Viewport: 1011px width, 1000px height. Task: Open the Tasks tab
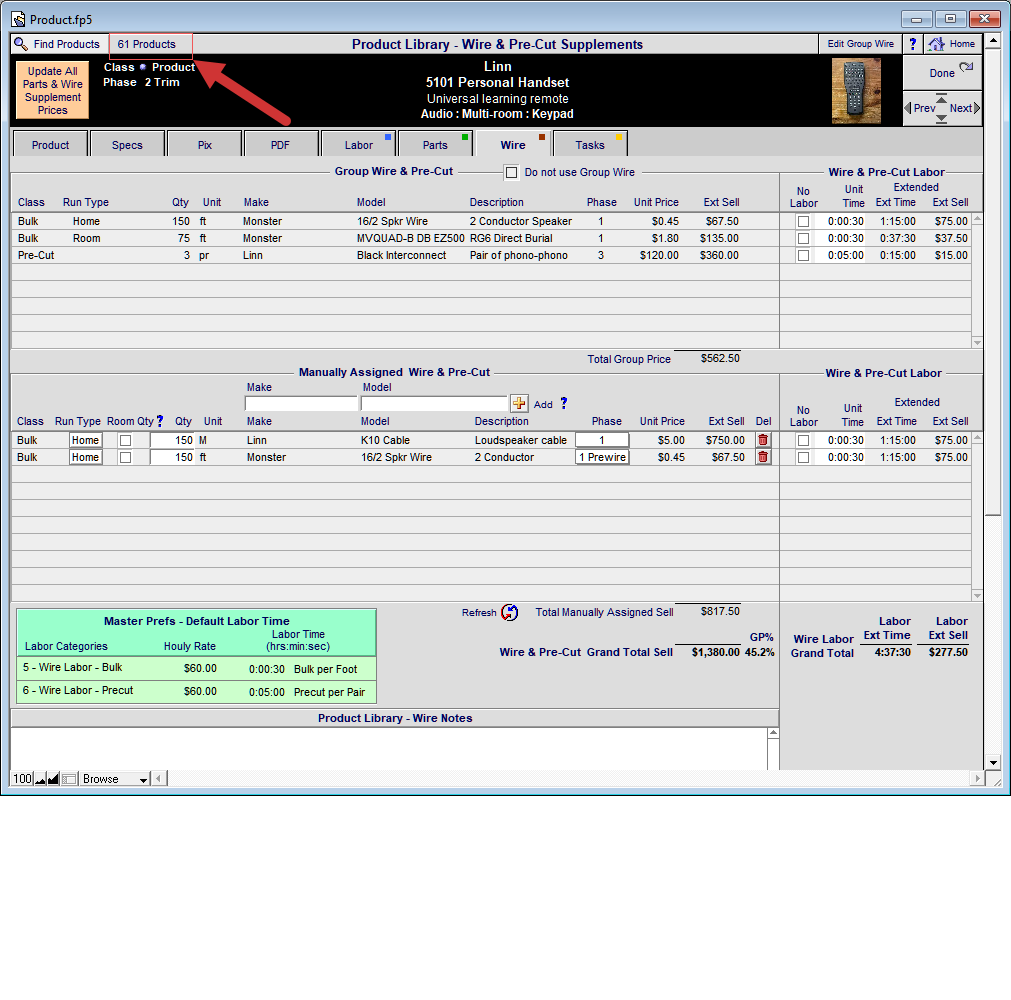click(590, 144)
